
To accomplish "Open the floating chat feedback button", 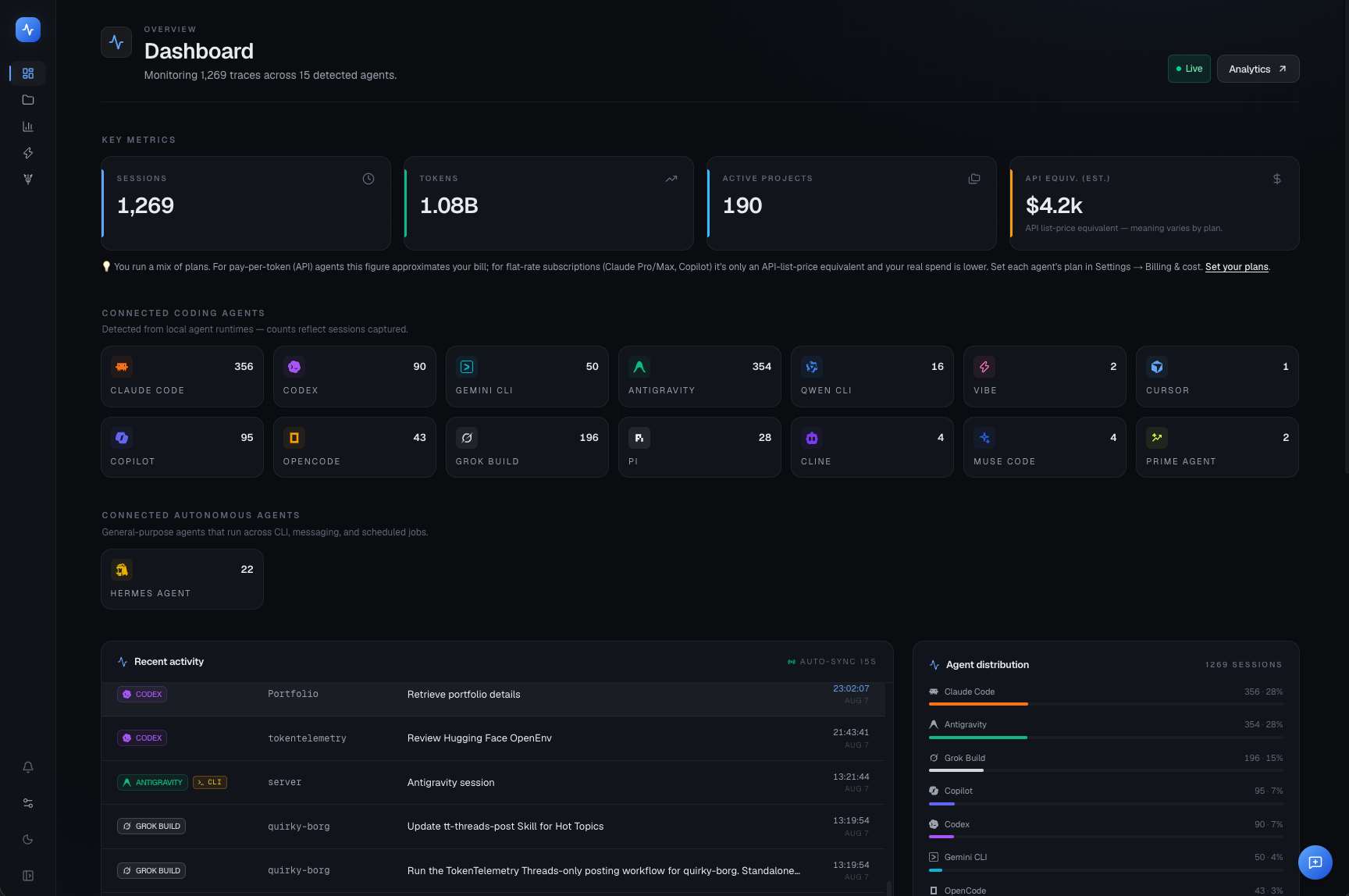I will (x=1315, y=862).
